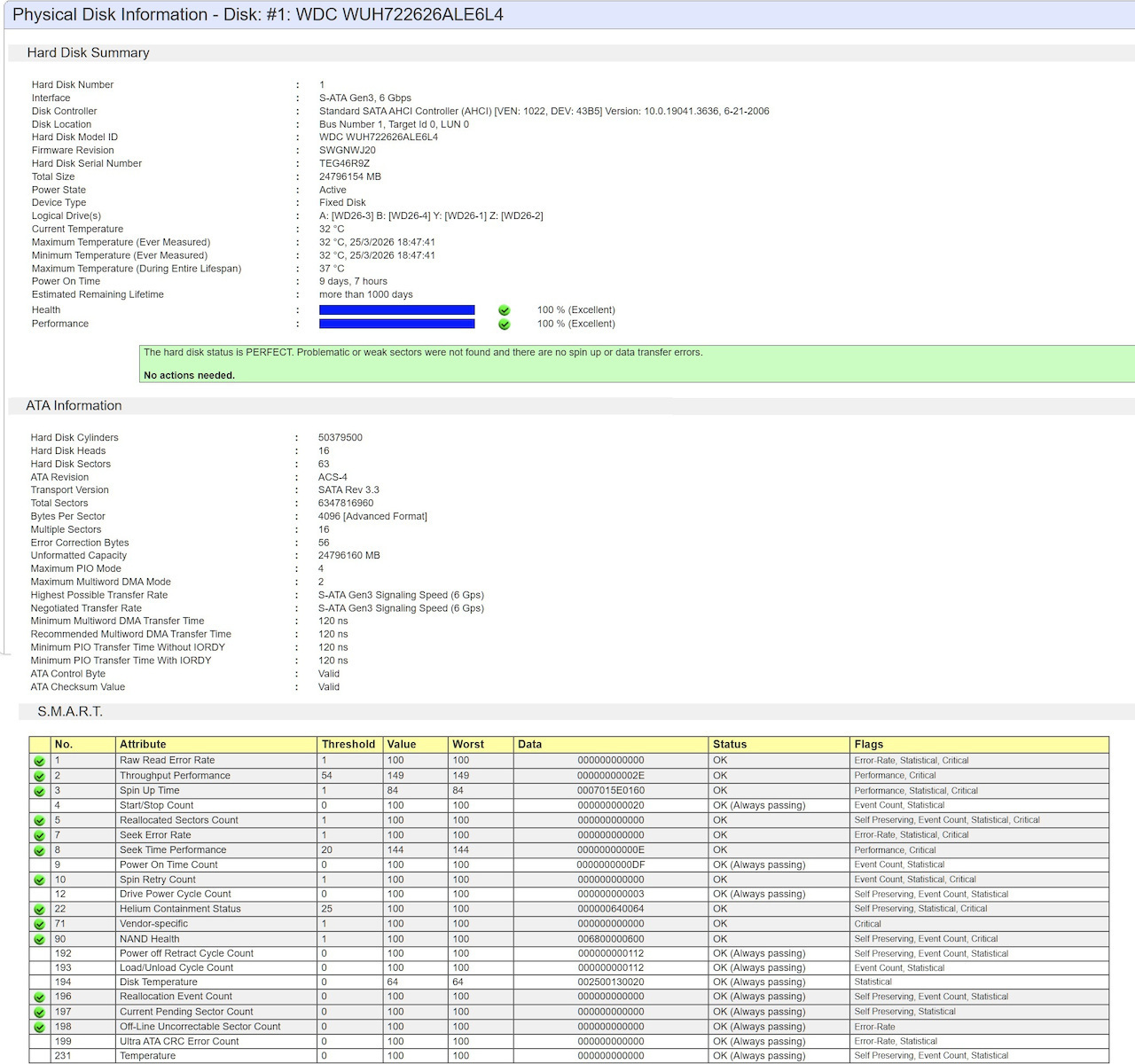Click the Data column header
The height and width of the screenshot is (1064, 1135).
point(611,745)
